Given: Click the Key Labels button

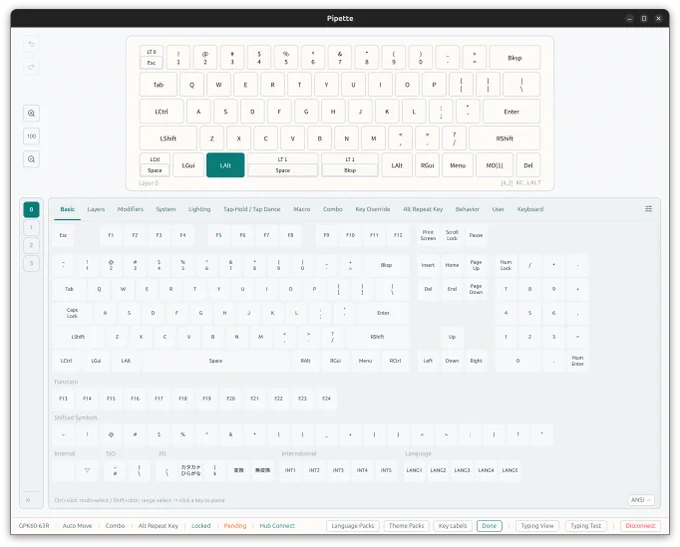Looking at the screenshot, I should [x=453, y=526].
